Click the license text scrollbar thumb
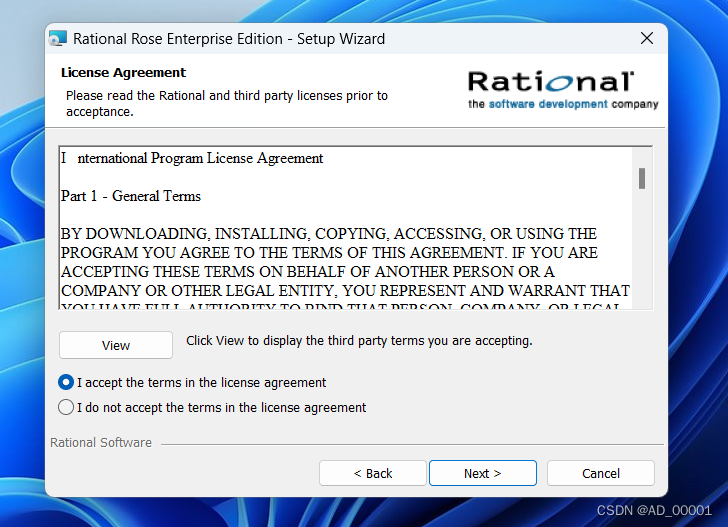This screenshot has width=728, height=527. [642, 178]
